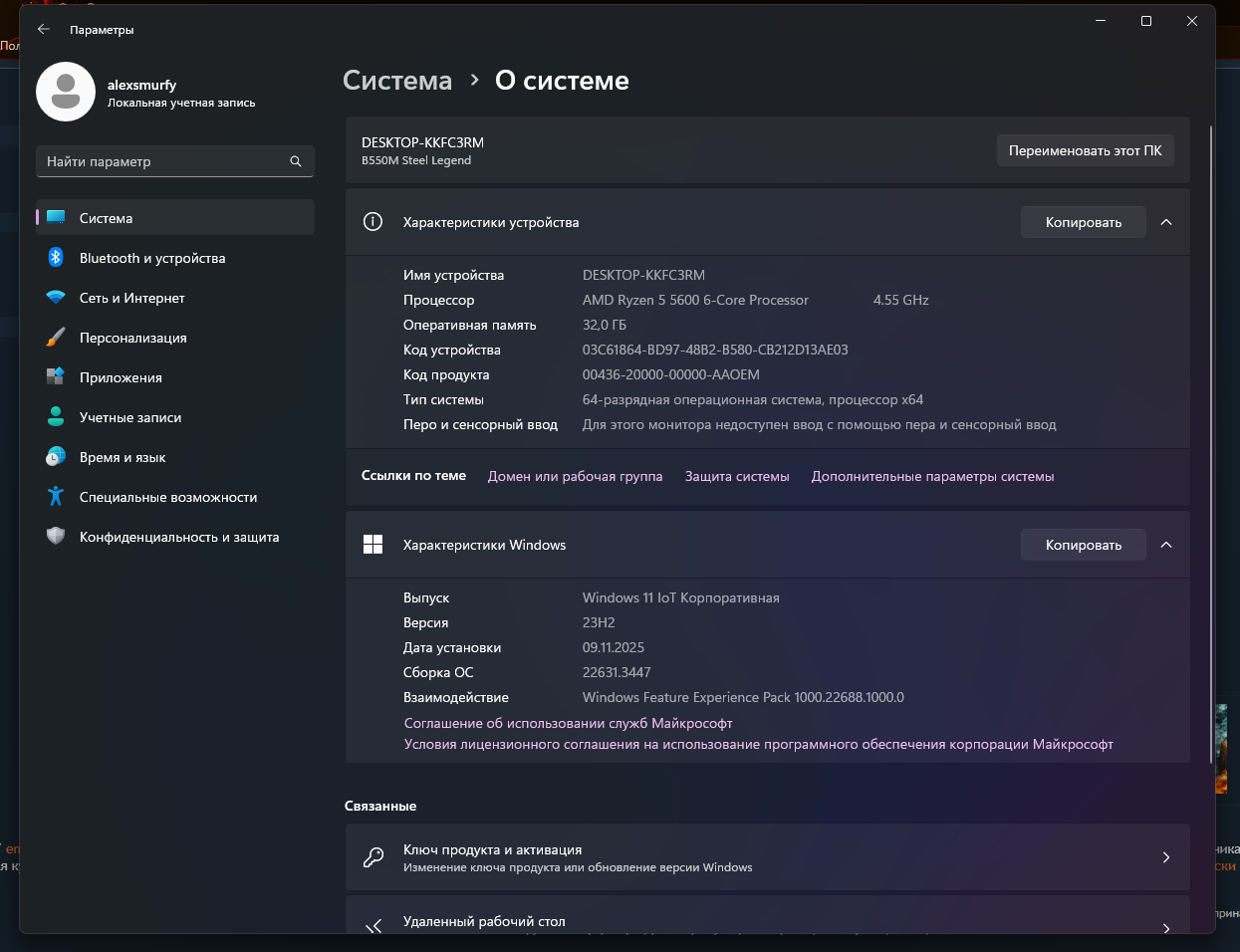The image size is (1240, 952).
Task: Open Bluetooth и устройства section
Action: point(152,258)
